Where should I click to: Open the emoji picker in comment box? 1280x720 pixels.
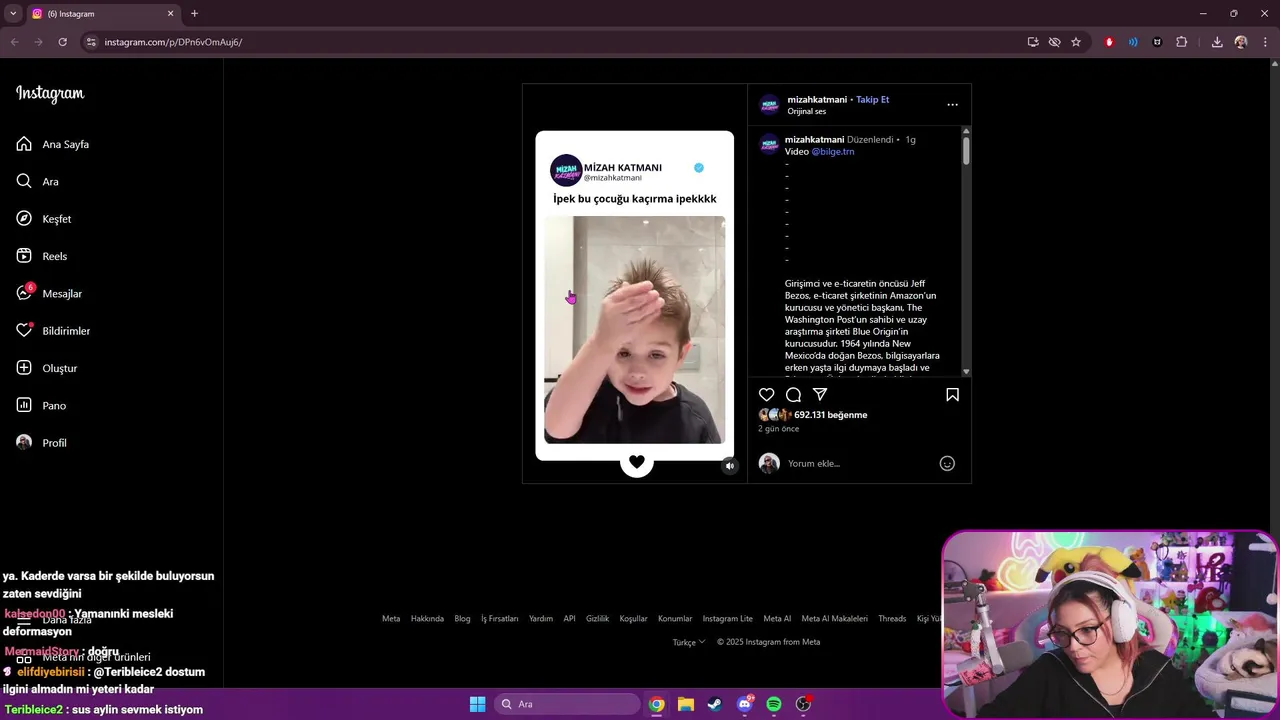(947, 463)
